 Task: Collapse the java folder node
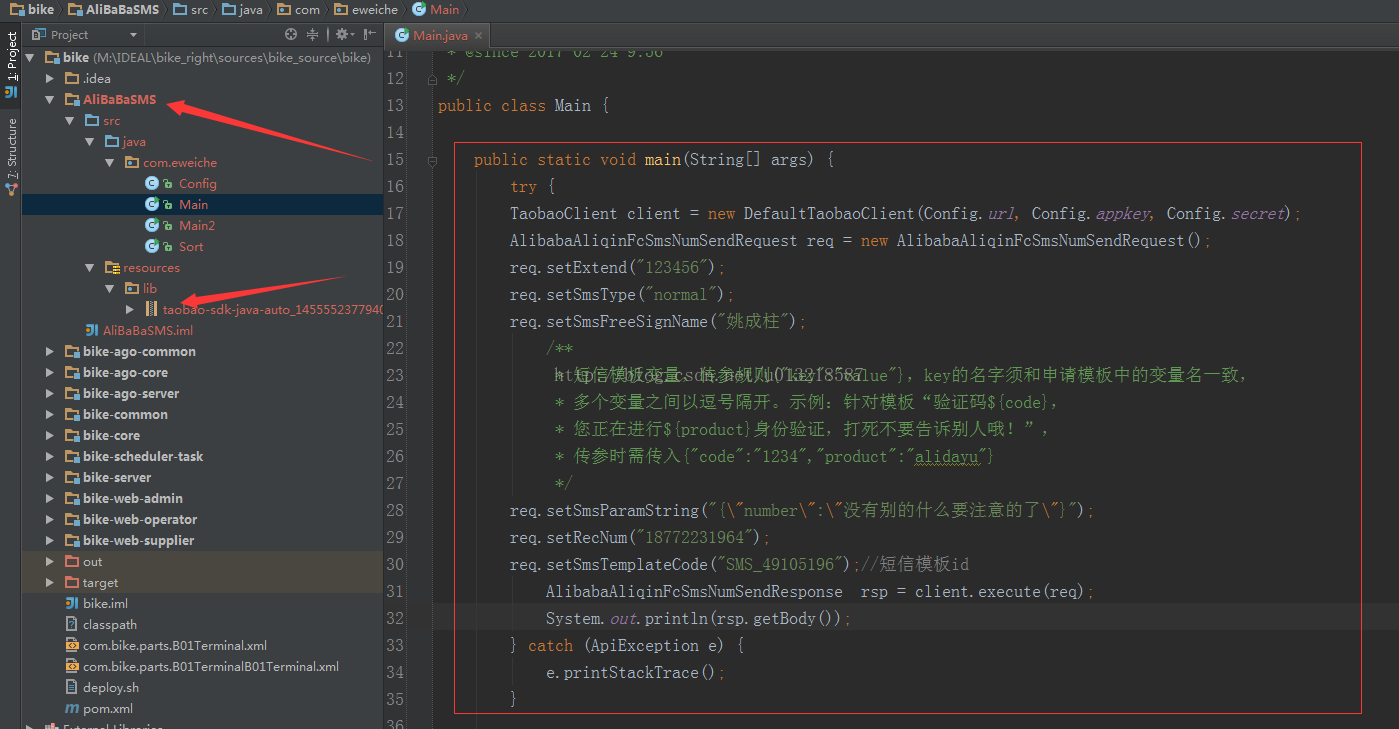coord(90,141)
